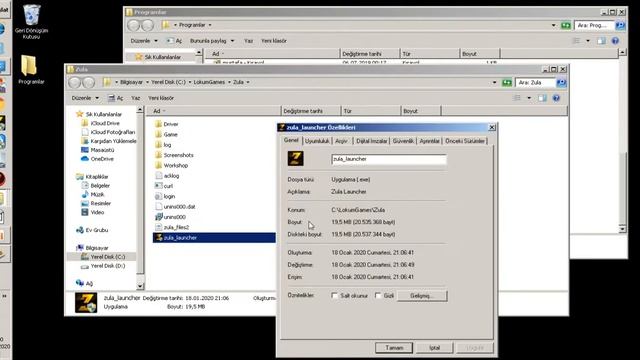
Task: Switch to the Arşiv tab
Action: [341, 141]
